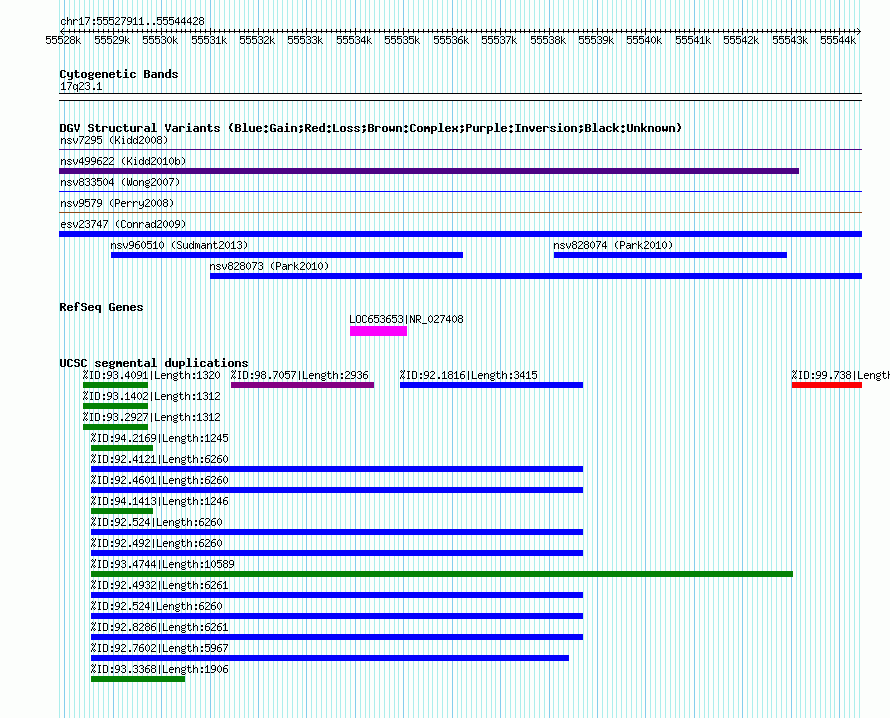
Task: Click the 55531k ruler tick label
Action: coord(209,40)
